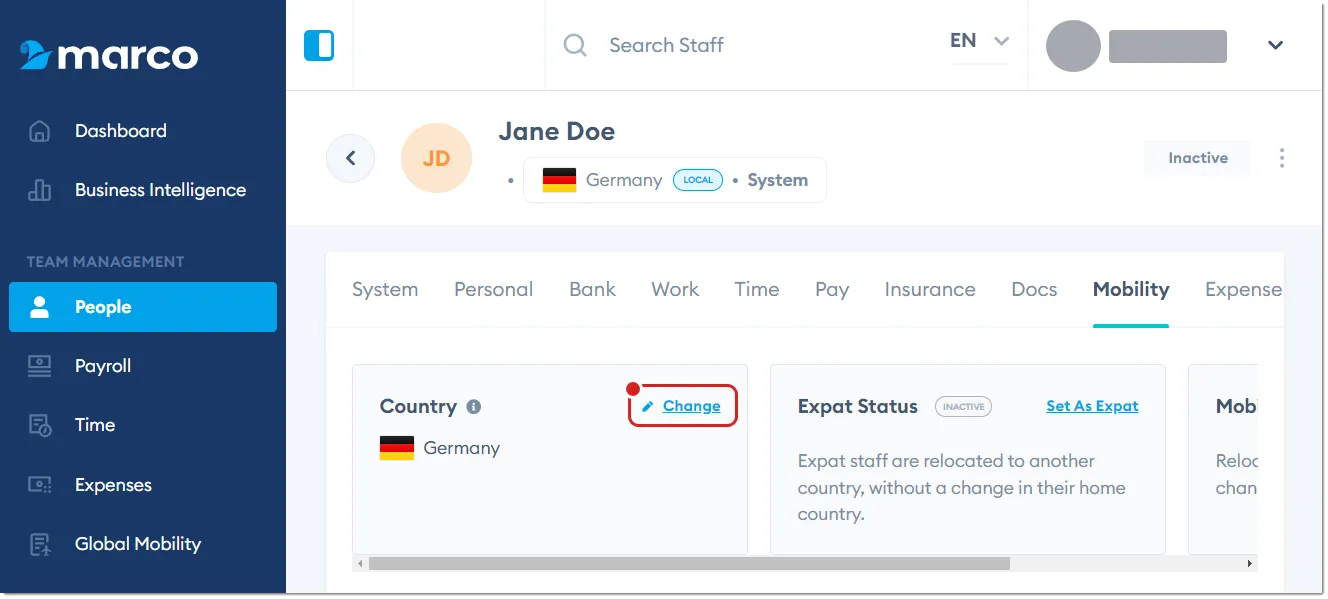Click the user avatar circle

[x=1073, y=45]
